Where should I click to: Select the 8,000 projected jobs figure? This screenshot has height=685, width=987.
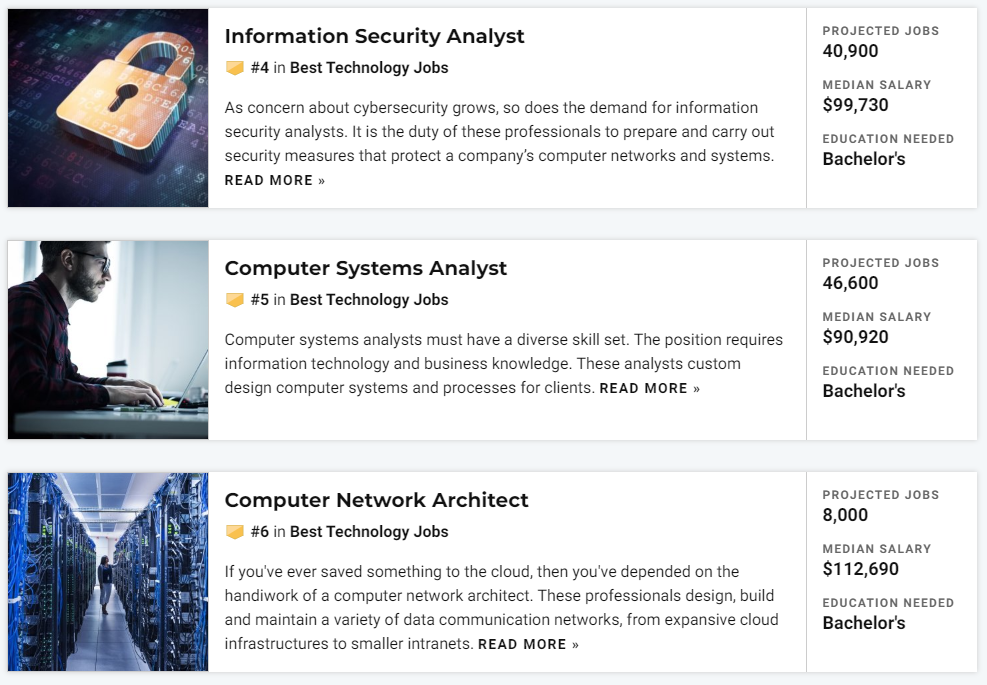845,515
